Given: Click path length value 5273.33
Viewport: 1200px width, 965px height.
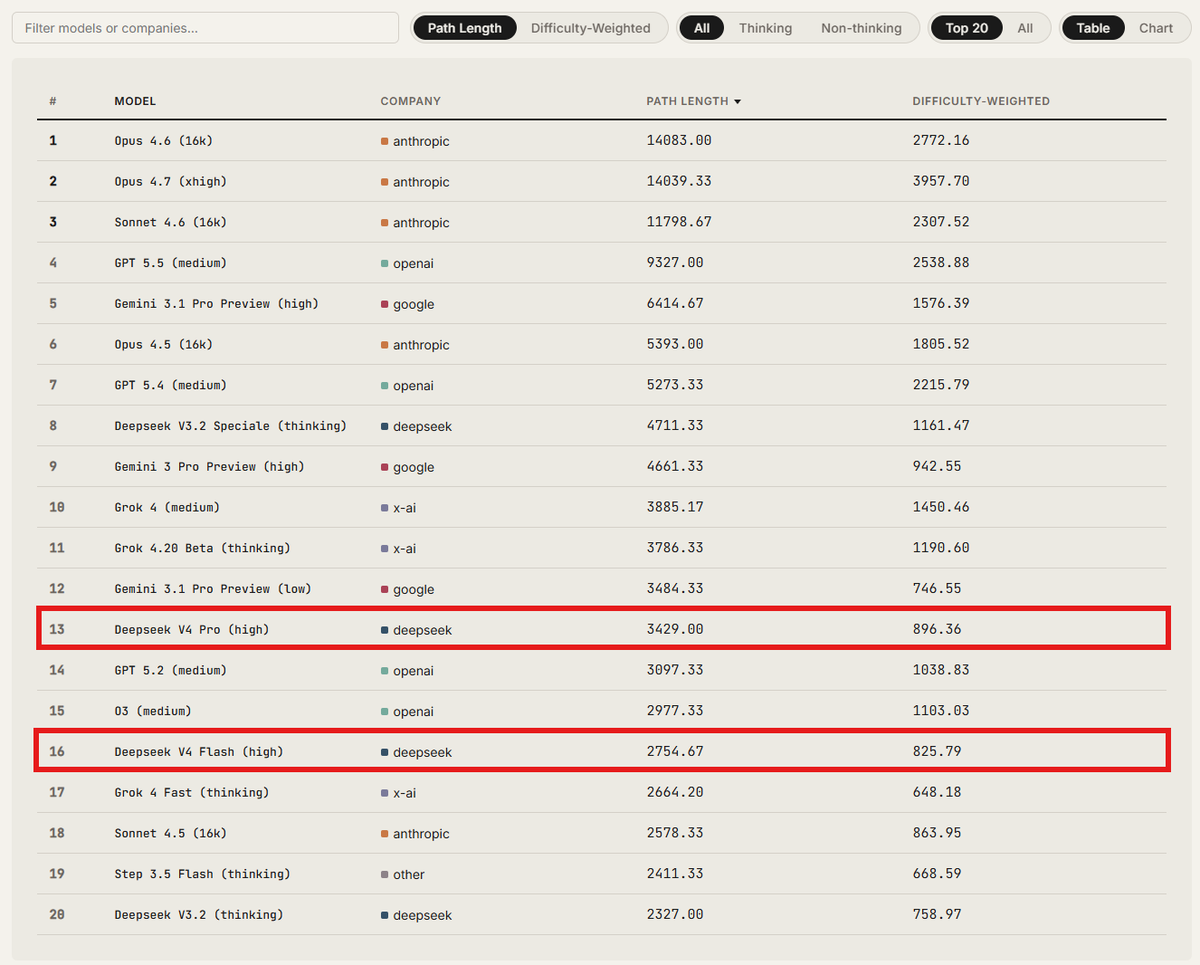Looking at the screenshot, I should coord(675,385).
